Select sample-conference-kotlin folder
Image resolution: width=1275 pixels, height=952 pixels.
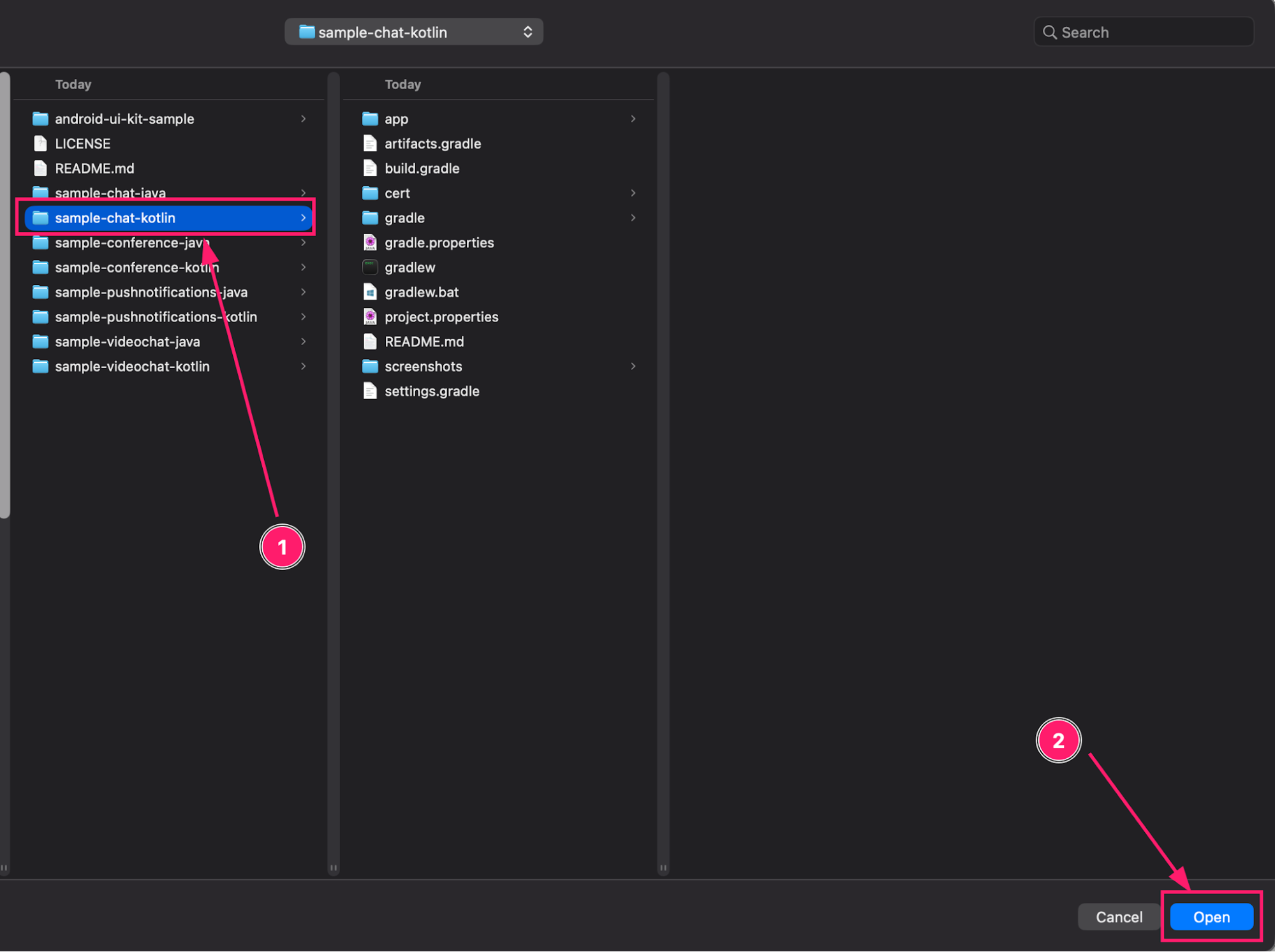[168, 268]
